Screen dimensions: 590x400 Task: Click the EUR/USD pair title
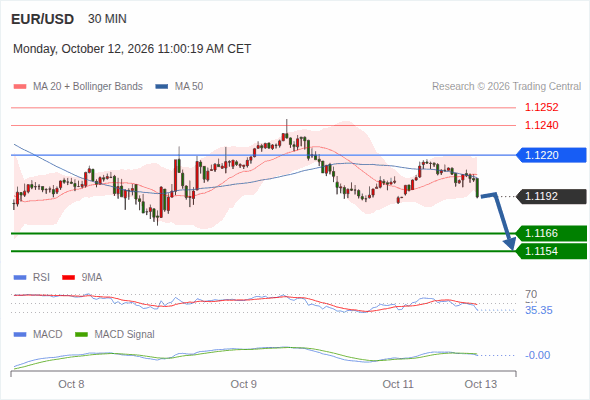click(x=43, y=19)
